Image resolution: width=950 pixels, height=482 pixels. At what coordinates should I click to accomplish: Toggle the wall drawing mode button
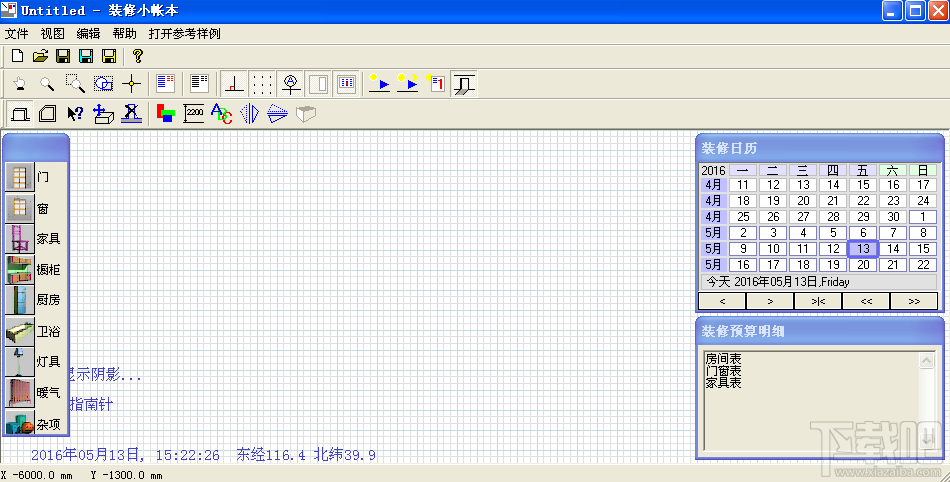20,113
